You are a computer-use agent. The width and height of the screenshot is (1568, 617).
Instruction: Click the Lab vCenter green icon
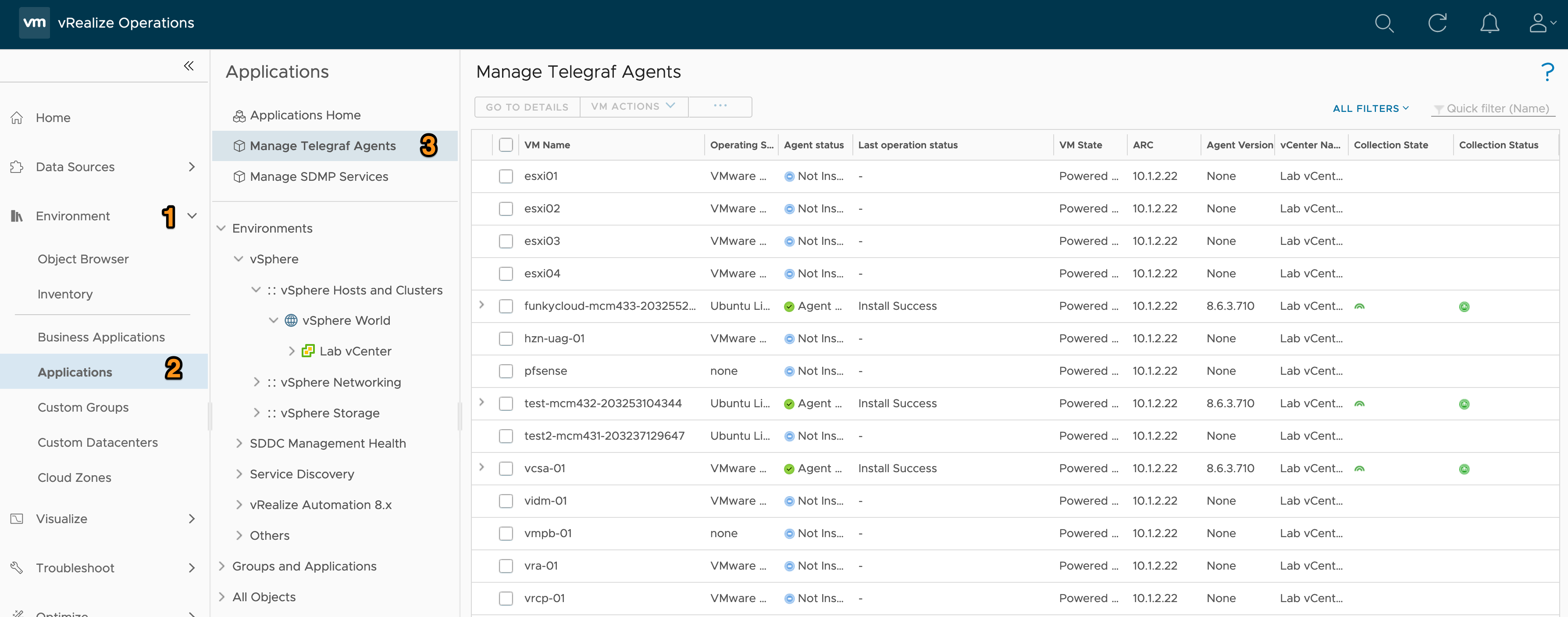(309, 351)
